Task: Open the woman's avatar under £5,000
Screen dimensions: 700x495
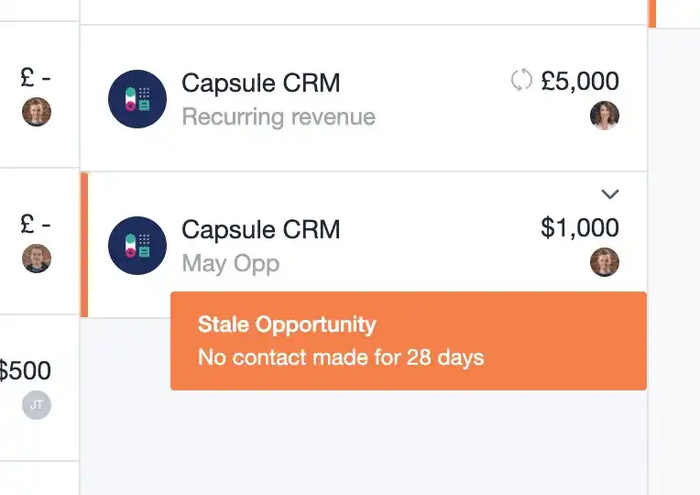Action: coord(604,115)
